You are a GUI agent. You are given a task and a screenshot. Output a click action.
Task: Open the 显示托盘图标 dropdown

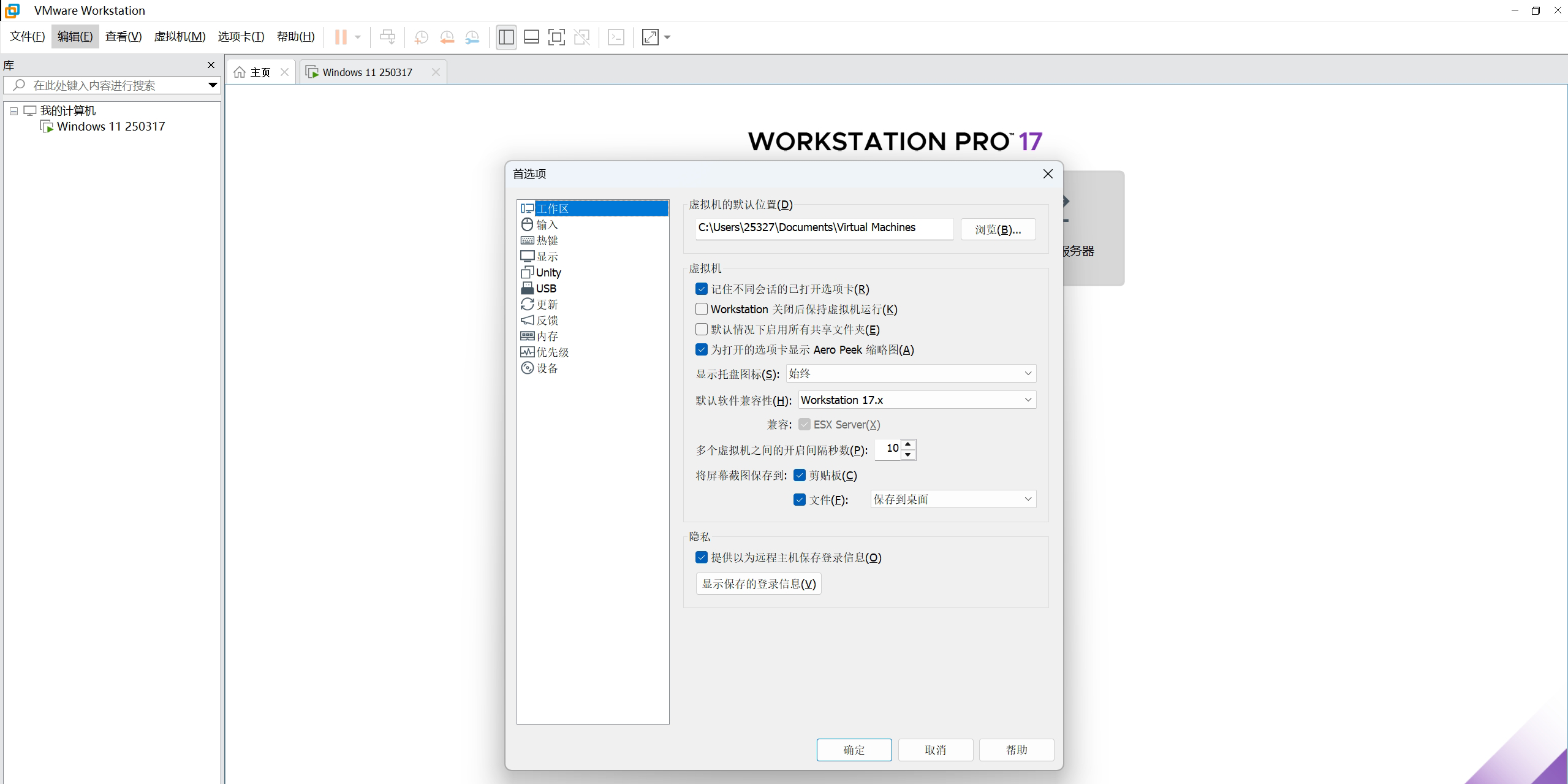911,373
